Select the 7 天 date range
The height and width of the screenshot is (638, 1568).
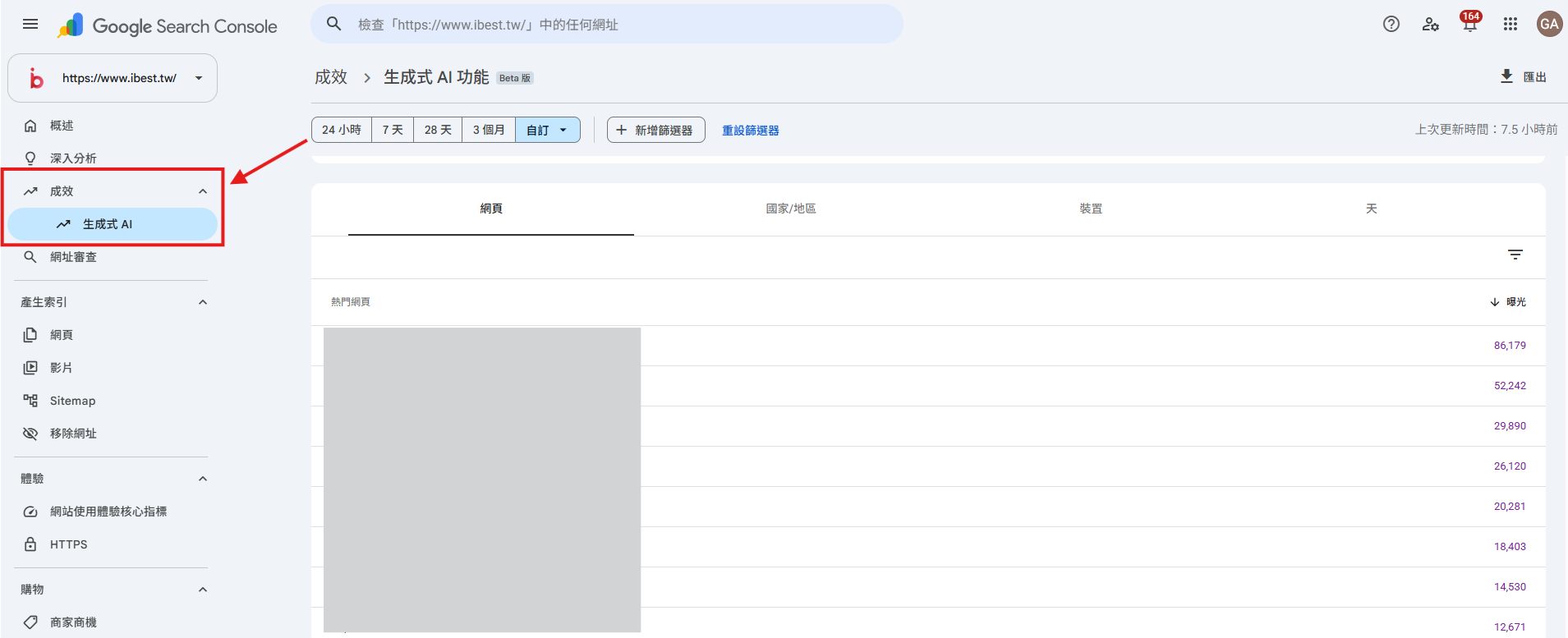point(393,130)
